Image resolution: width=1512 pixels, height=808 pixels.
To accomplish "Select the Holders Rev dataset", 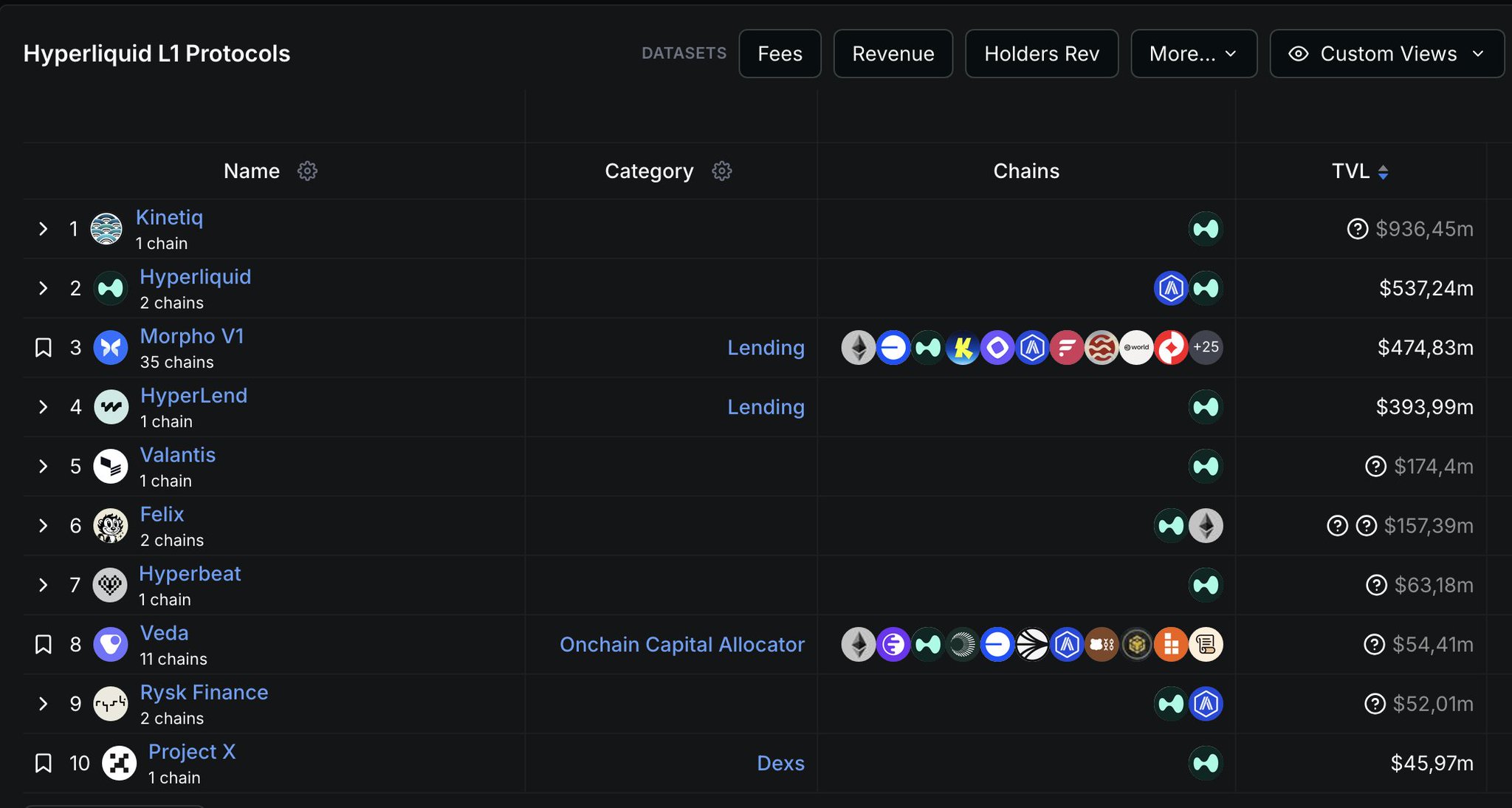I will tap(1041, 54).
